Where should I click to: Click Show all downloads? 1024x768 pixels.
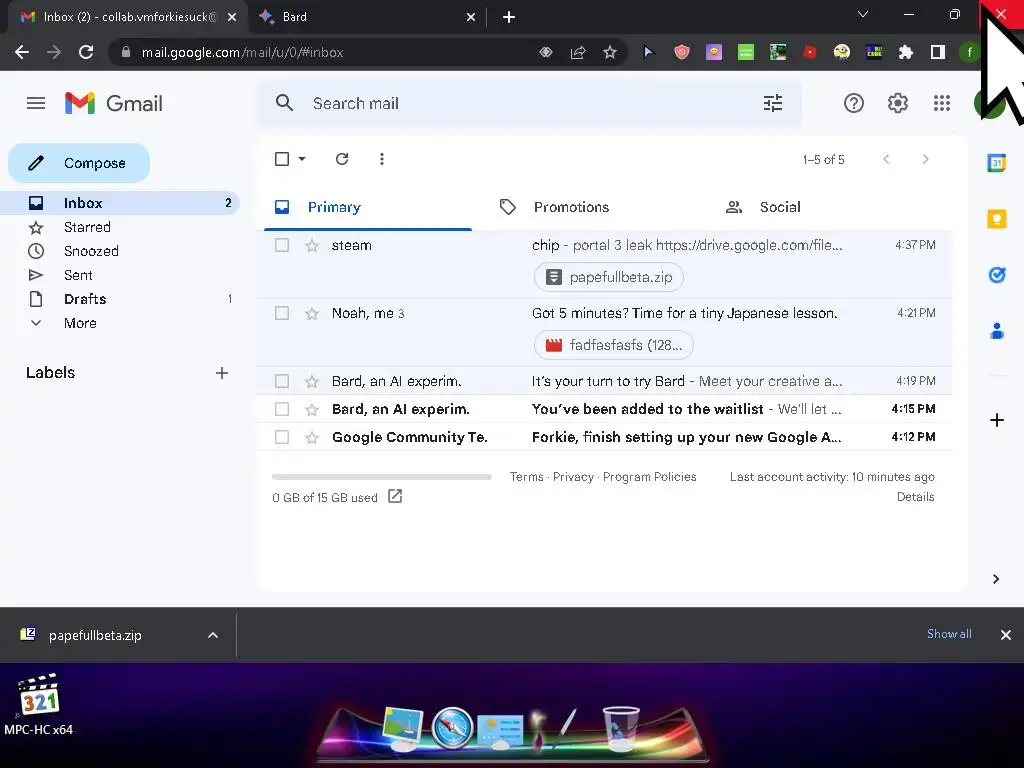click(x=949, y=633)
